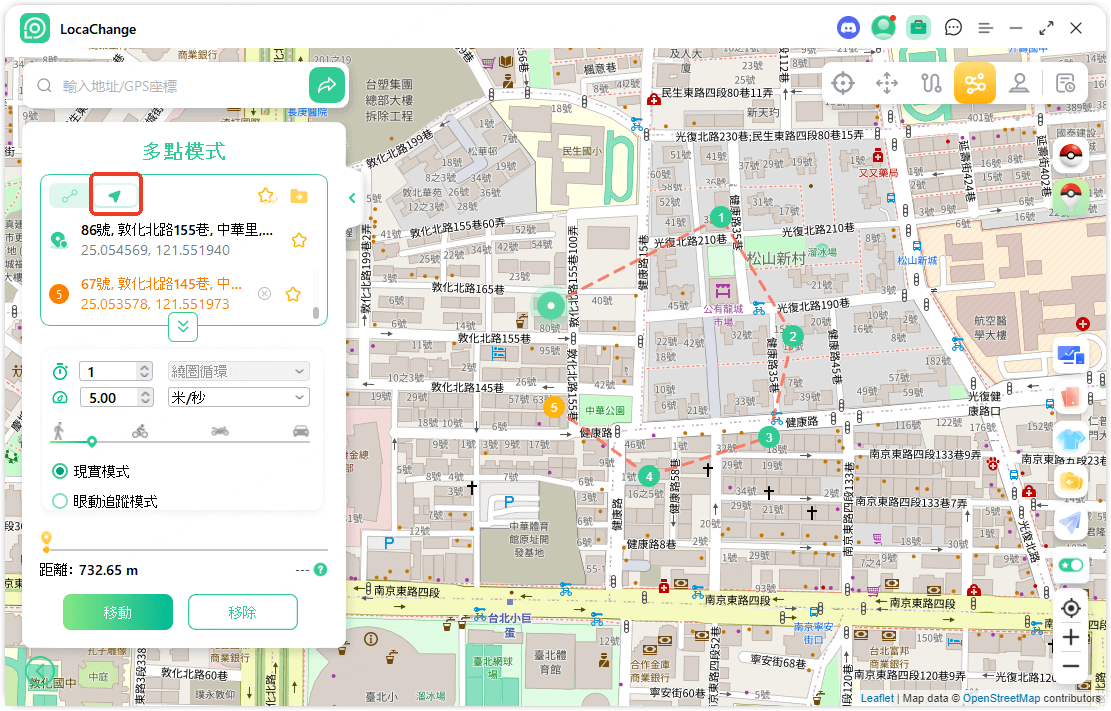1111x711 pixels.
Task: Open the history records icon
Action: tap(1065, 84)
